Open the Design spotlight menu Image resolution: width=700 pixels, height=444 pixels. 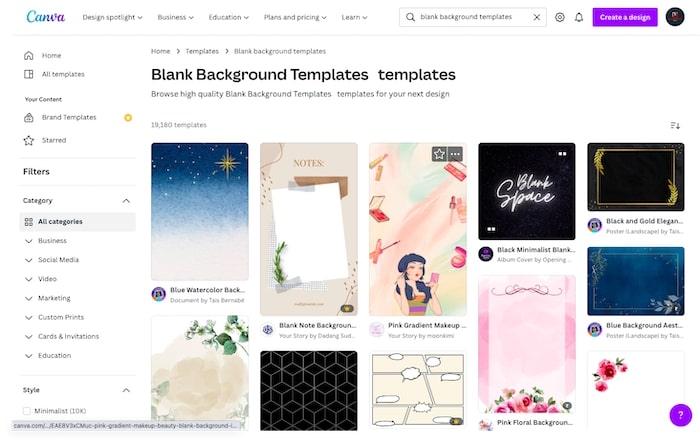pyautogui.click(x=112, y=17)
